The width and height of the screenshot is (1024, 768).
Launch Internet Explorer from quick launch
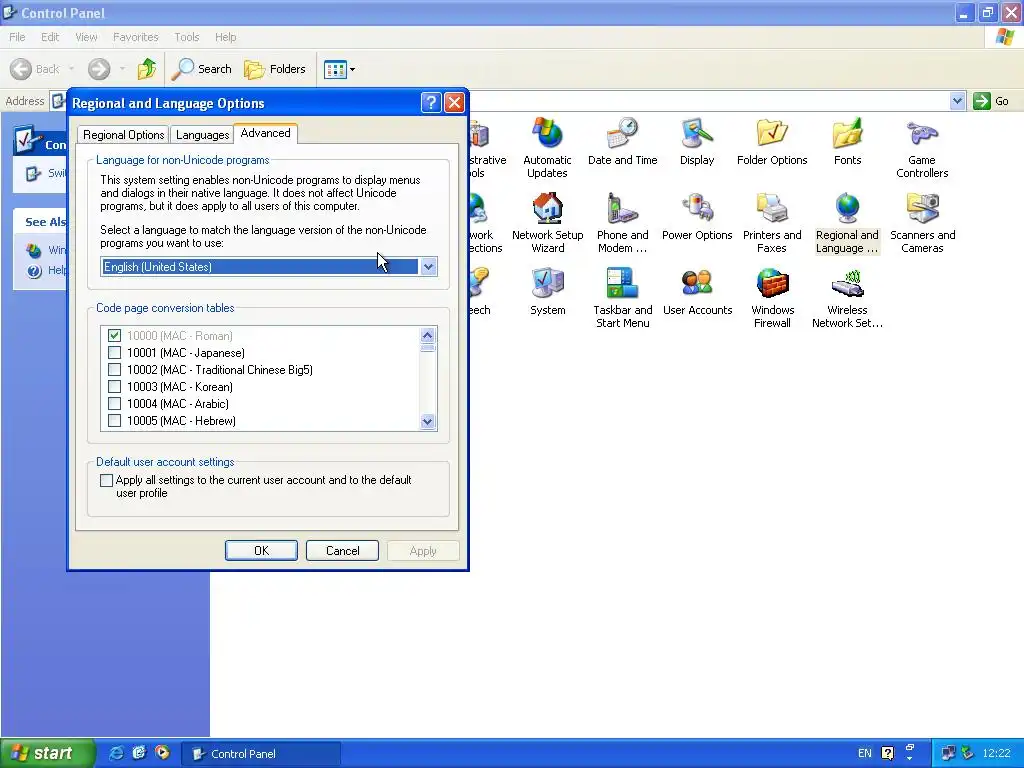tap(116, 753)
